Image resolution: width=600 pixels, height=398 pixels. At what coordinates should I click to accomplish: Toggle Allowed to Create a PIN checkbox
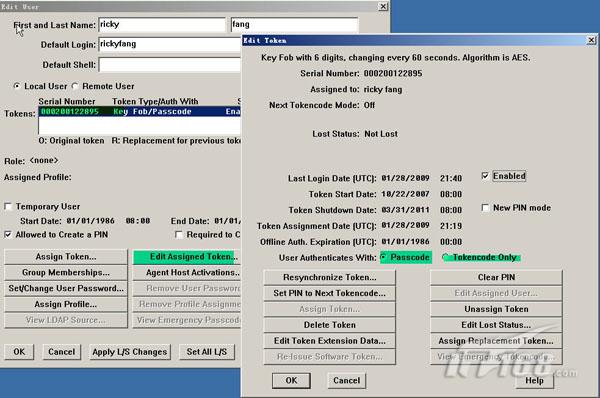(x=8, y=235)
